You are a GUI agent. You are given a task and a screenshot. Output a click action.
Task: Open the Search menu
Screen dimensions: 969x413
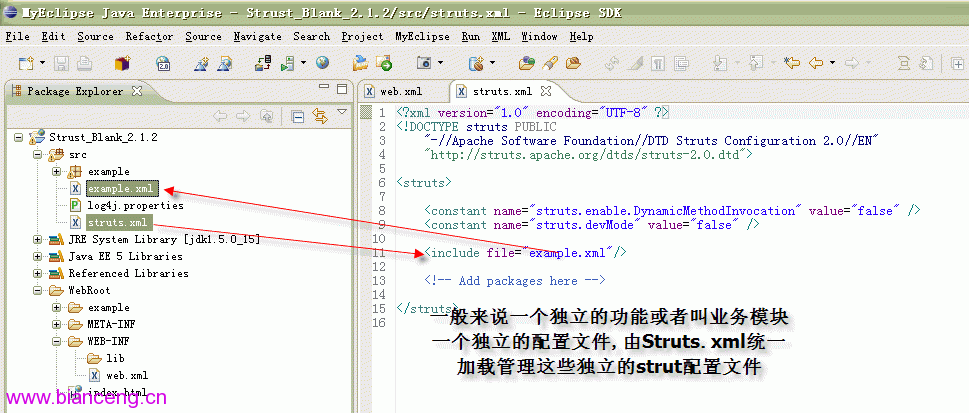point(311,36)
